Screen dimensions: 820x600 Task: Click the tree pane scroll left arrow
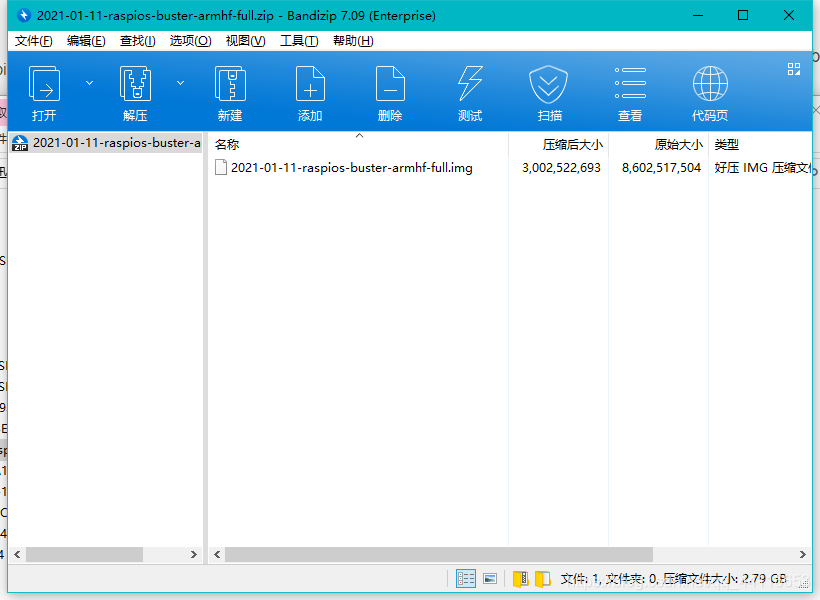tap(17, 554)
